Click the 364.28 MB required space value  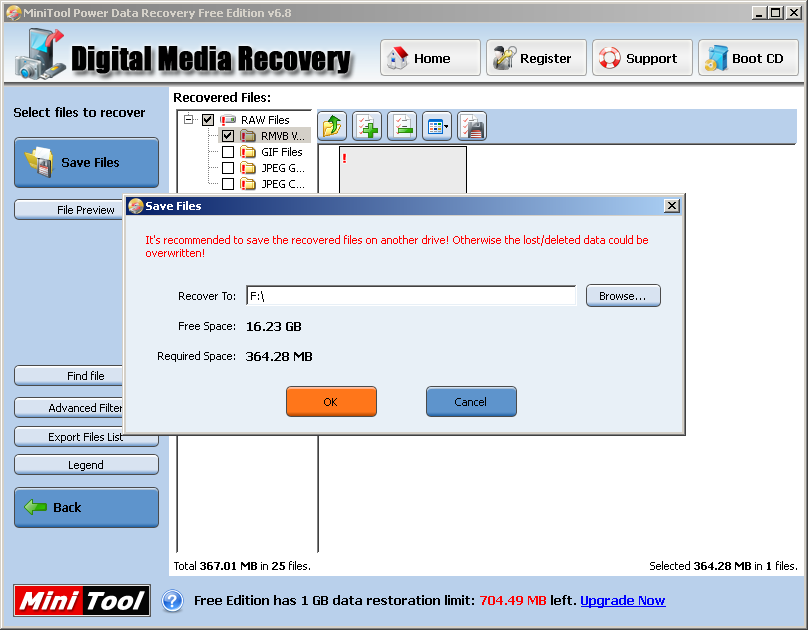279,356
